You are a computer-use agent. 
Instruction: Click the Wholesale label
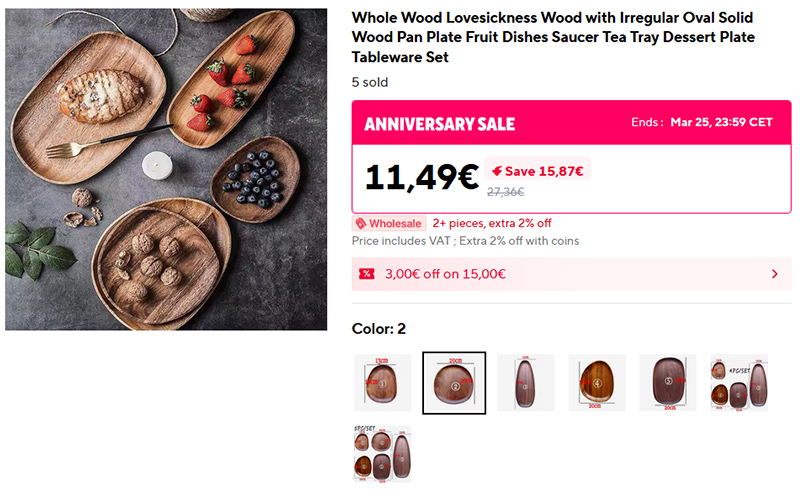point(395,224)
